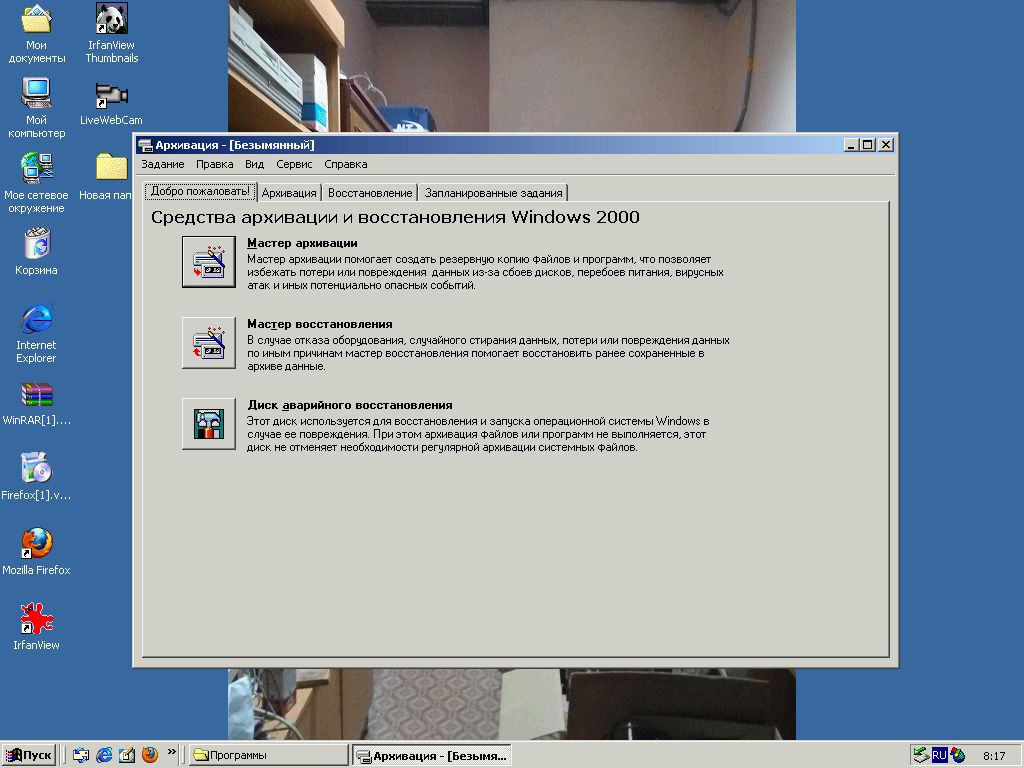Screen dimensions: 1024x768
Task: Switch to the Добро пожаловать! tab
Action: coord(200,191)
